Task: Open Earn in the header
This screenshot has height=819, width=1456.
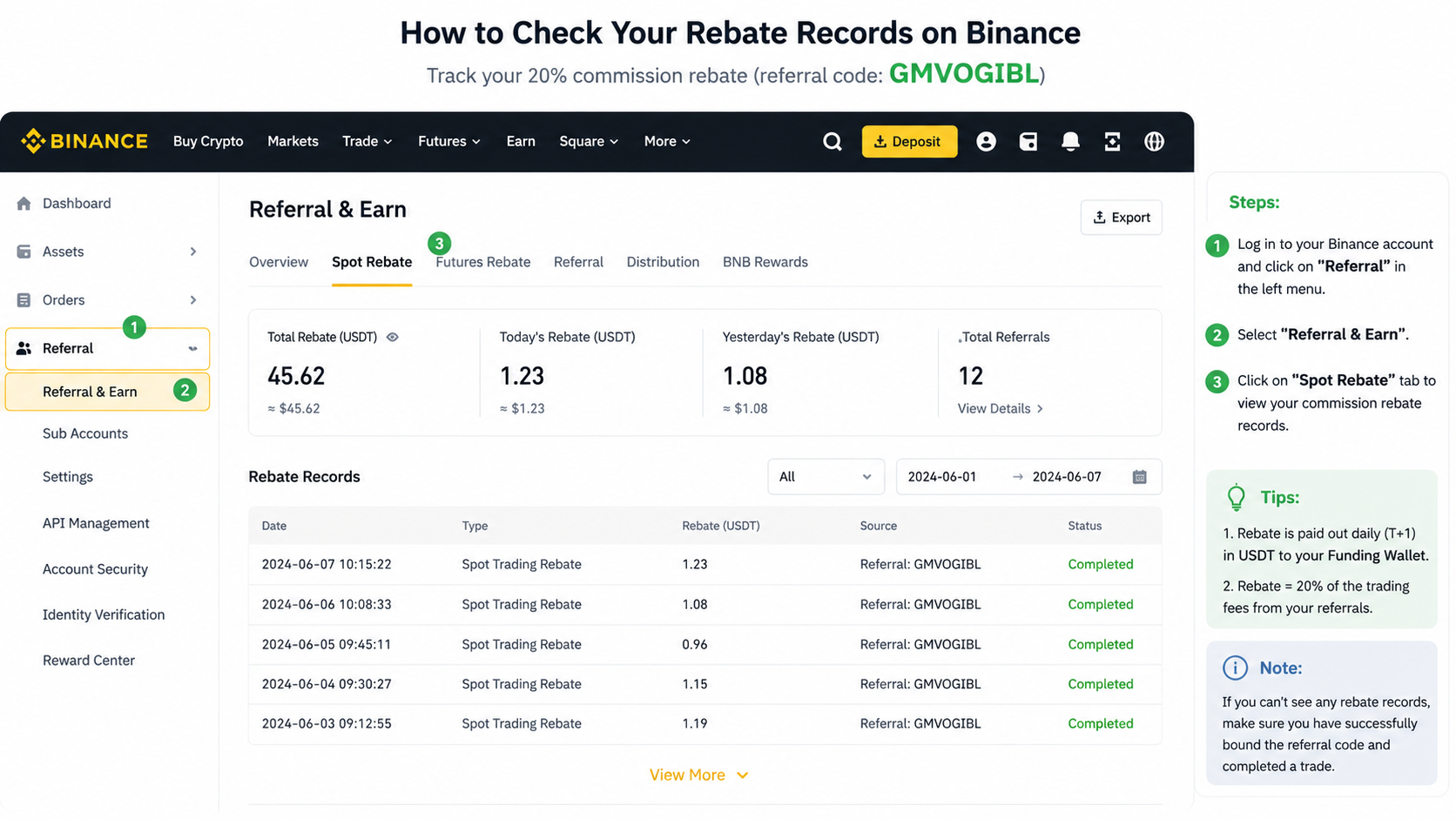Action: pyautogui.click(x=521, y=141)
